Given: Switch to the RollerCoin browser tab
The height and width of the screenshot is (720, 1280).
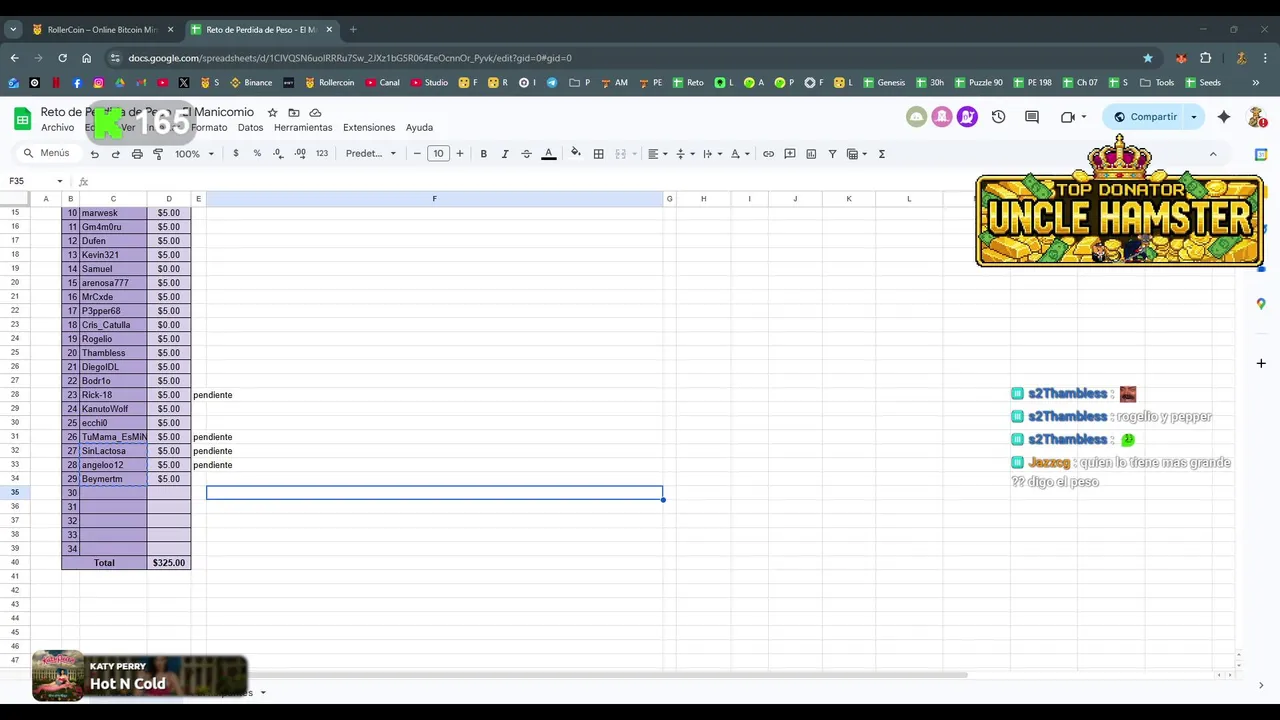Looking at the screenshot, I should tap(102, 30).
